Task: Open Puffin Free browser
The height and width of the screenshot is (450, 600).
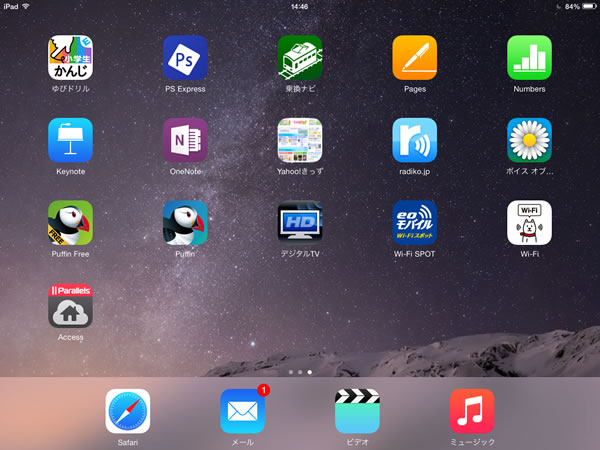Action: coord(70,223)
